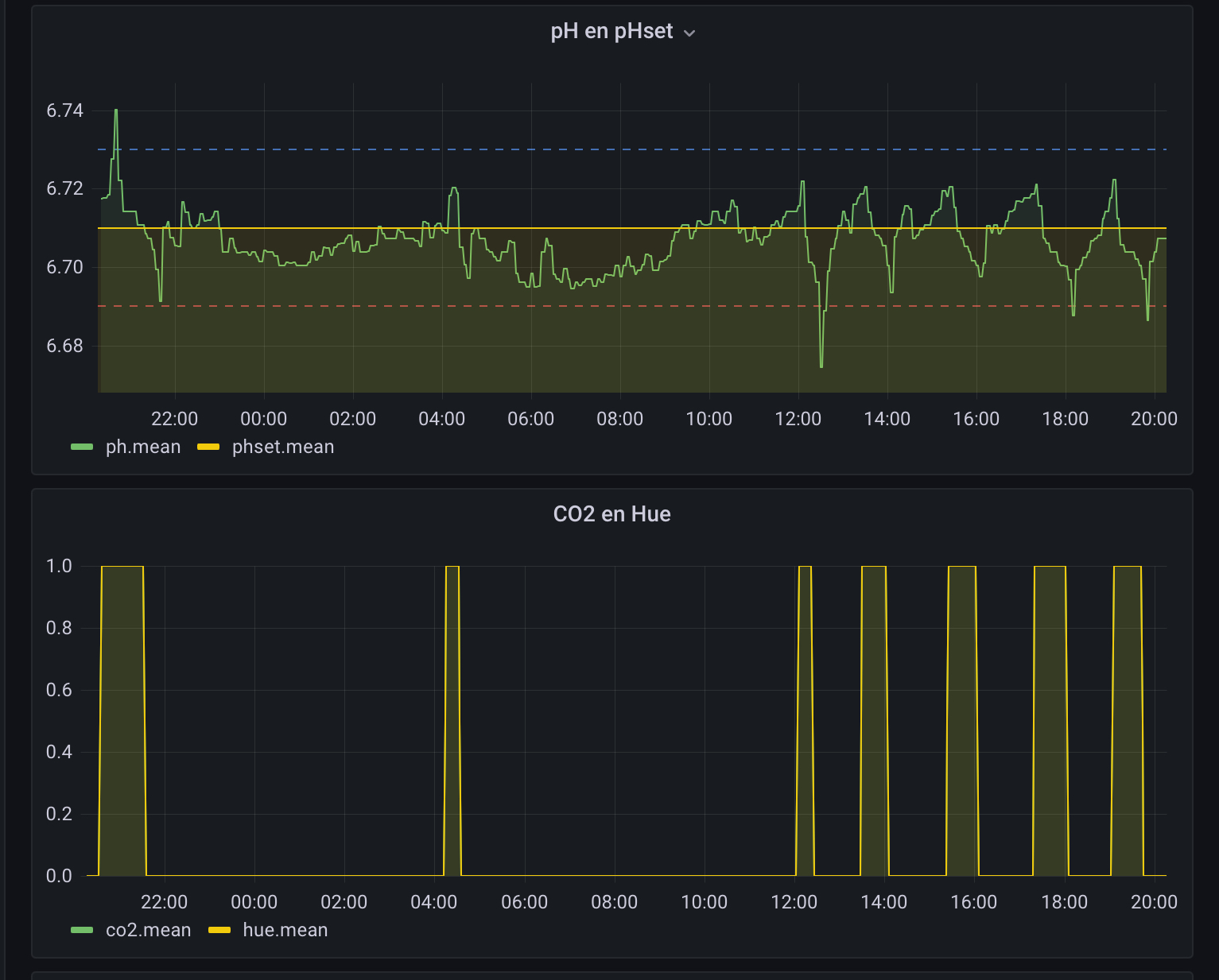This screenshot has width=1219, height=980.
Task: Open the pH en pHset panel menu
Action: (611, 32)
